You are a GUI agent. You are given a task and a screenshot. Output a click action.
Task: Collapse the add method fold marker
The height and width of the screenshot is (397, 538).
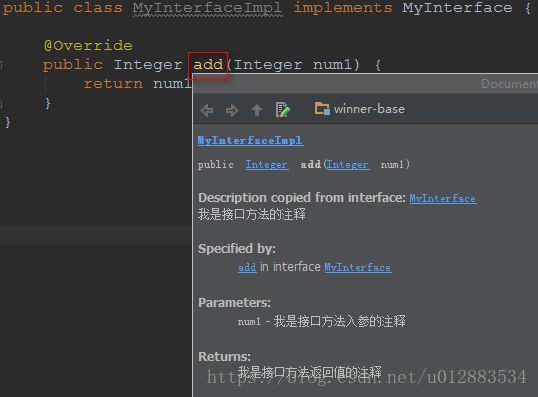[x=1, y=65]
